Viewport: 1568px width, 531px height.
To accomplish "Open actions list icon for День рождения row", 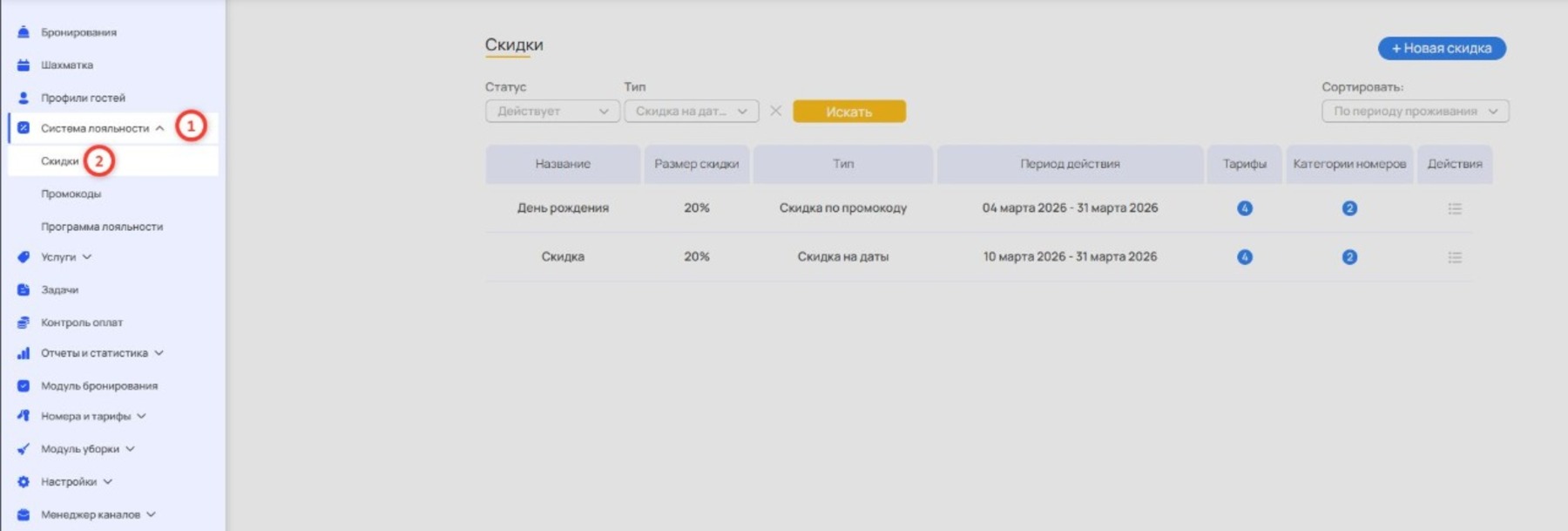I will (1454, 208).
